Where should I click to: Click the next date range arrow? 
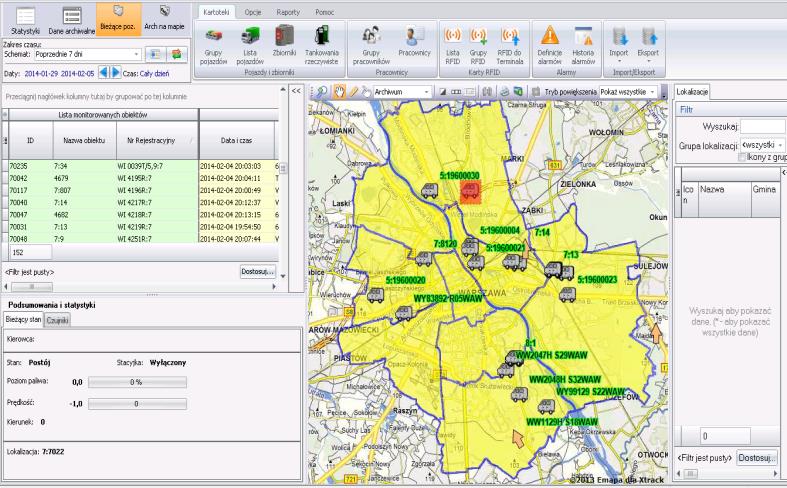115,73
